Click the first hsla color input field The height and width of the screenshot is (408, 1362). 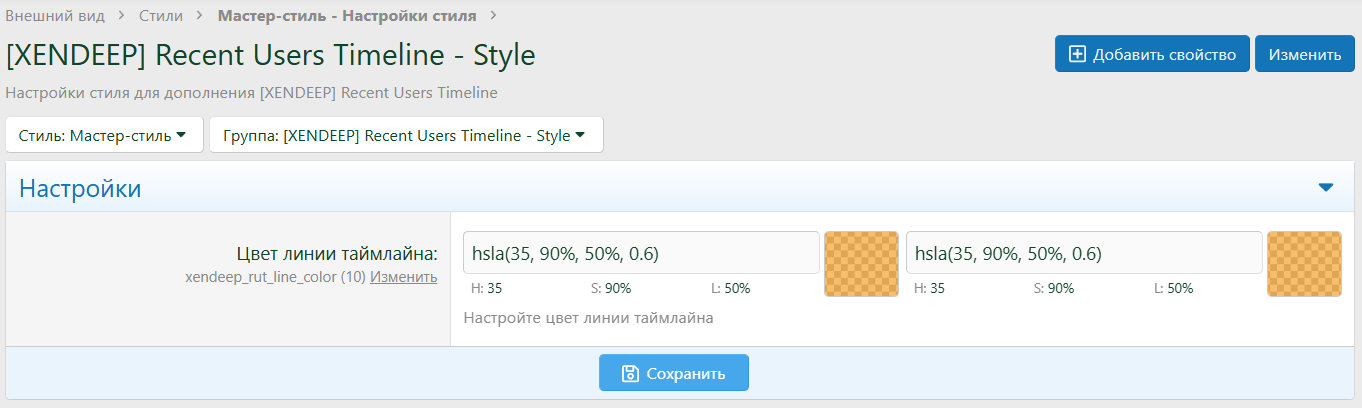tap(641, 253)
